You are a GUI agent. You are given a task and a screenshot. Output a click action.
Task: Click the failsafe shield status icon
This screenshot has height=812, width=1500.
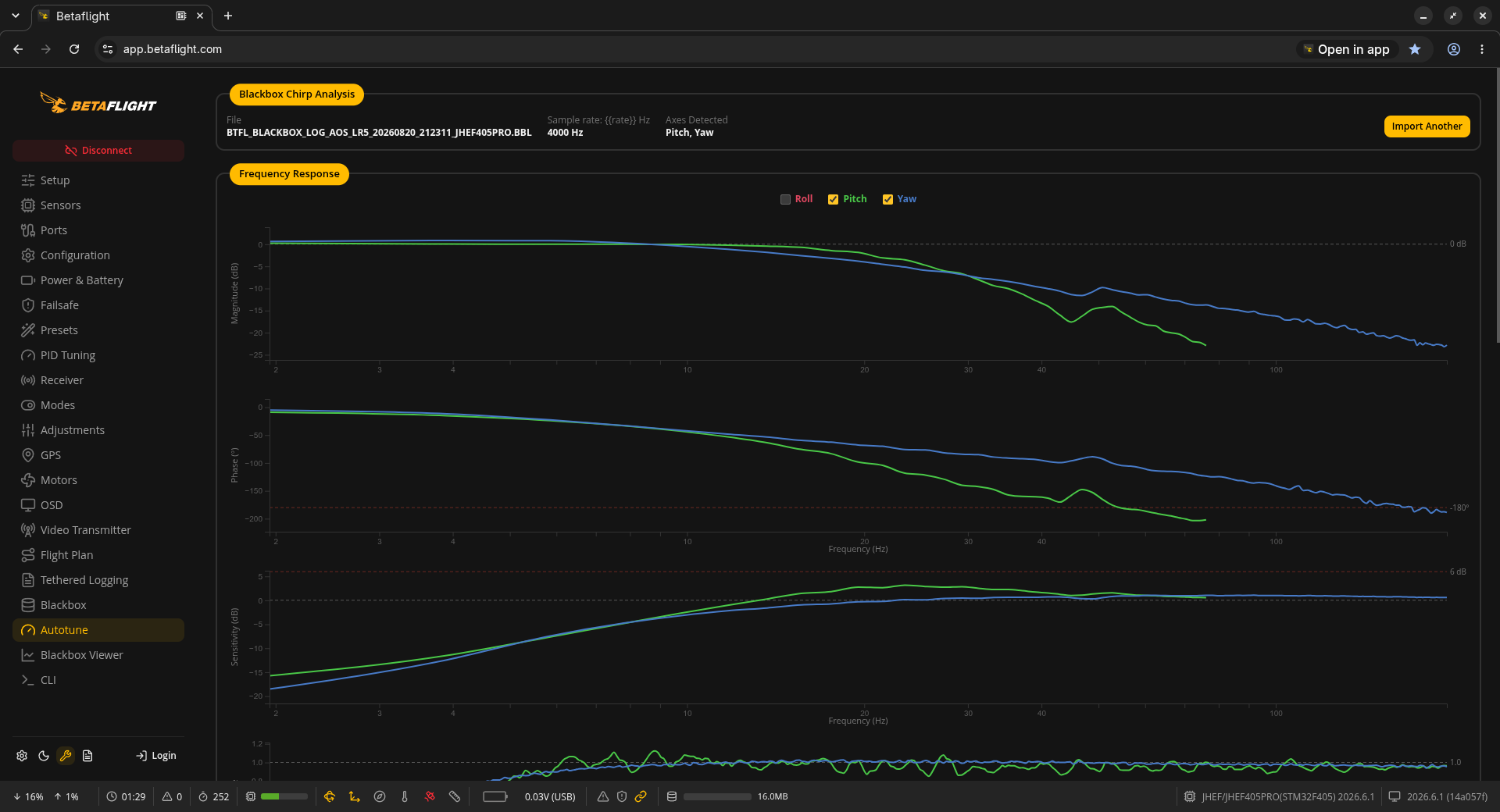coord(622,796)
